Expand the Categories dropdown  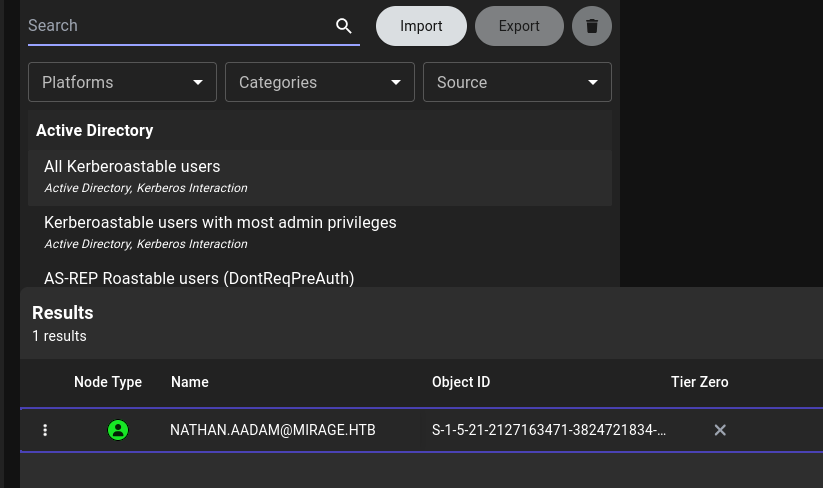[320, 82]
